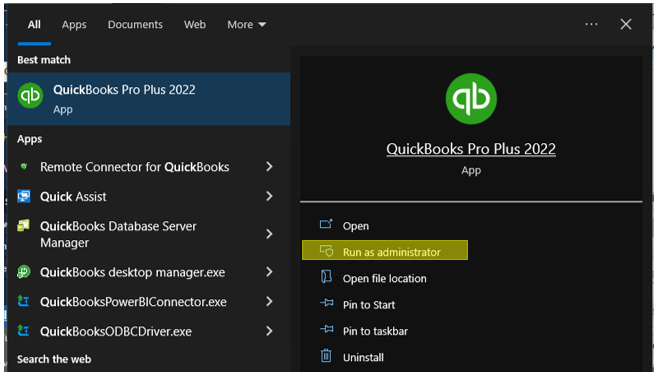The height and width of the screenshot is (376, 657).
Task: Select Uninstall from the actions list
Action: (x=363, y=358)
